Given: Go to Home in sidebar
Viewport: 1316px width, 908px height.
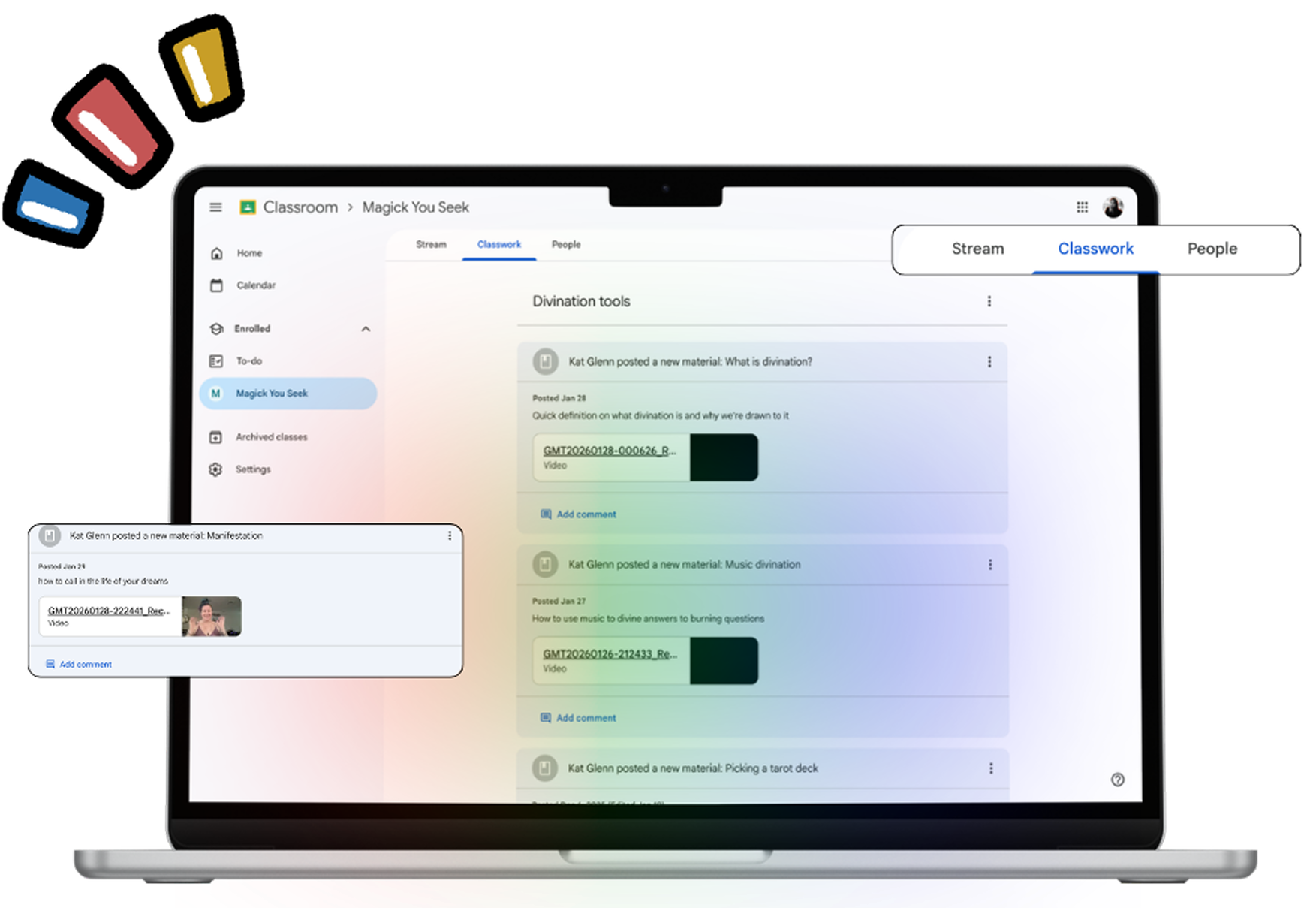Looking at the screenshot, I should 249,253.
